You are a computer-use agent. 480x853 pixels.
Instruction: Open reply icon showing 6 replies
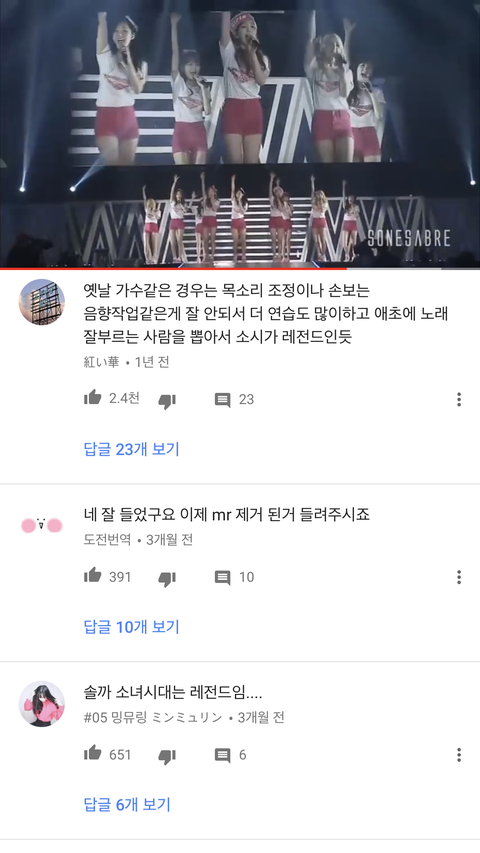(x=222, y=756)
